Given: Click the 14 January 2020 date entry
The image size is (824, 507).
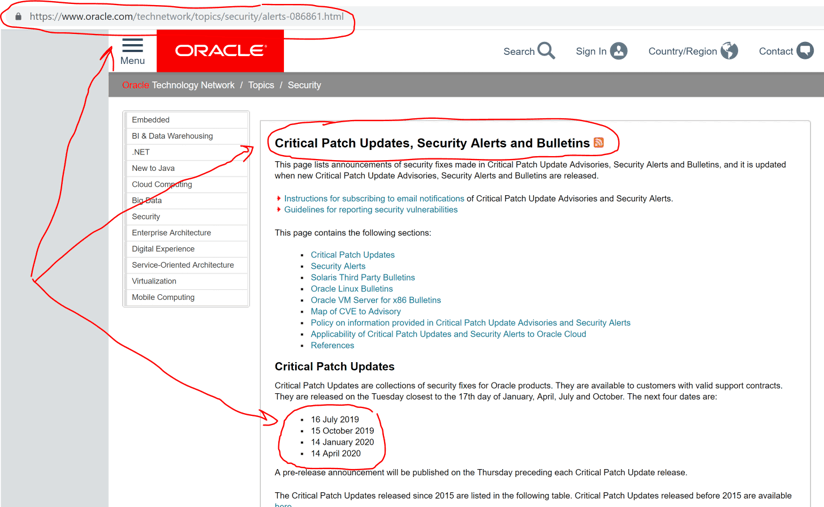Looking at the screenshot, I should 342,442.
